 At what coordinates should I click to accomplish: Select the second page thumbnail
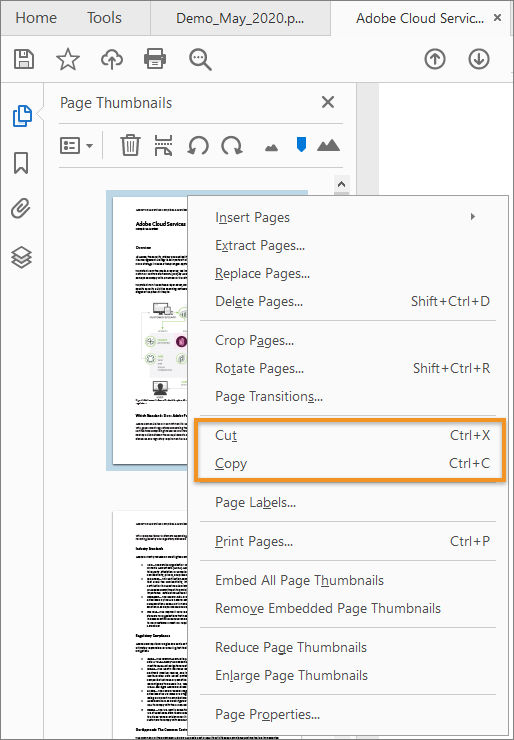click(x=150, y=624)
